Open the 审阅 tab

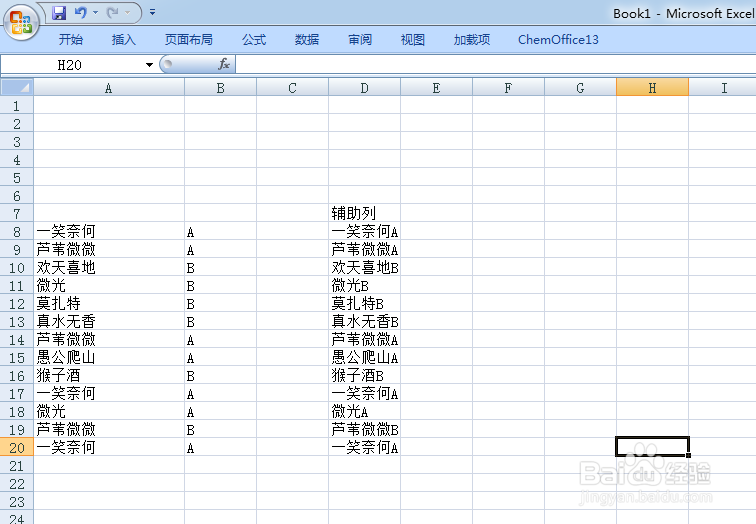(360, 40)
